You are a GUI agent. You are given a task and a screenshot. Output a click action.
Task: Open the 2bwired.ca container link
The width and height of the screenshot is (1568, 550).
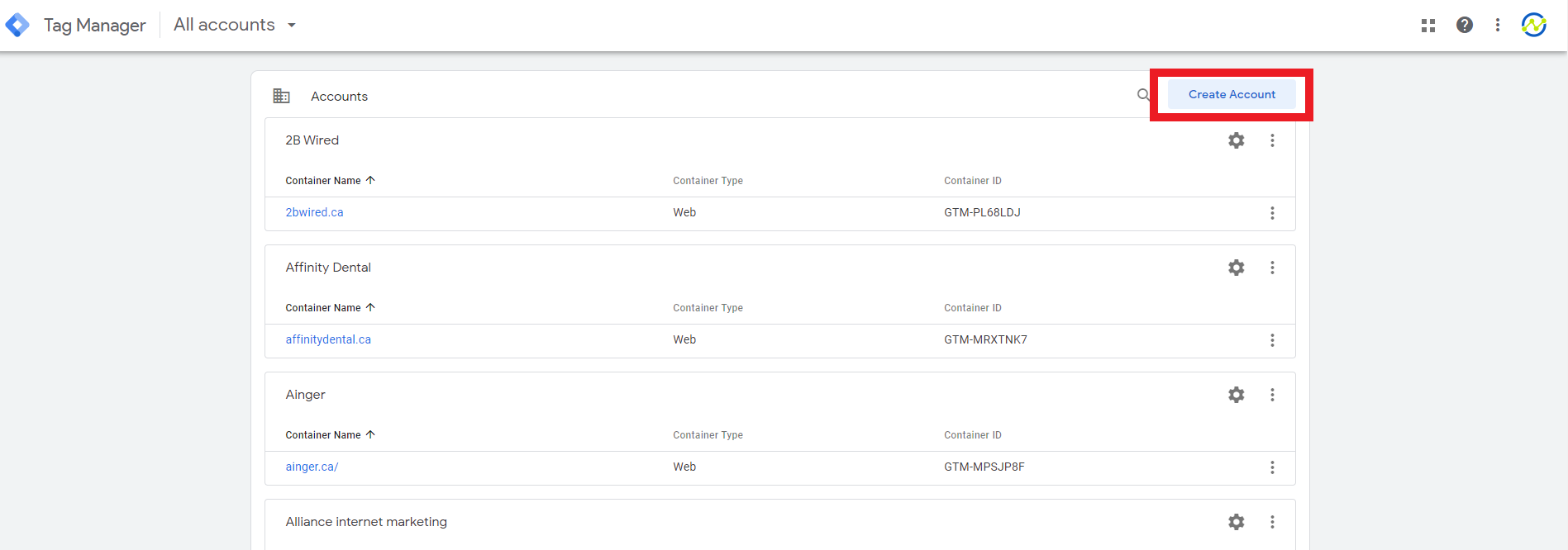point(314,212)
